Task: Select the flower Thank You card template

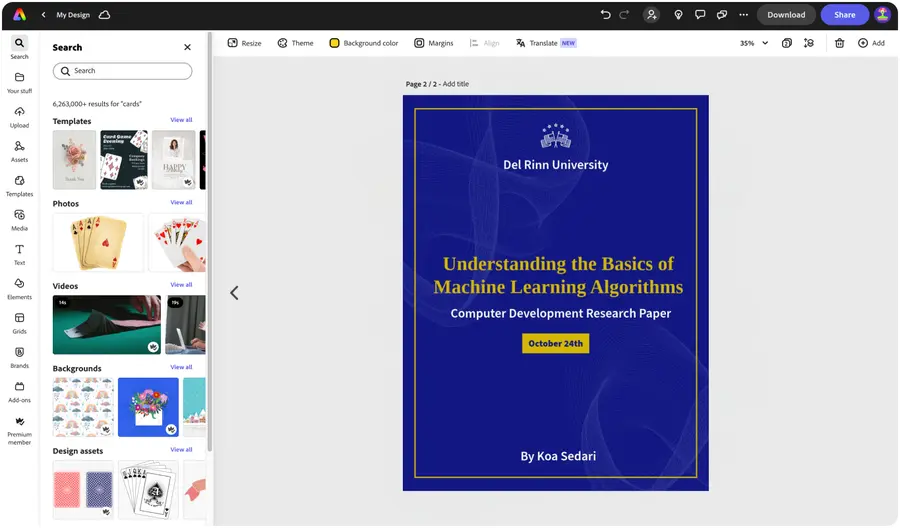Action: (75, 160)
